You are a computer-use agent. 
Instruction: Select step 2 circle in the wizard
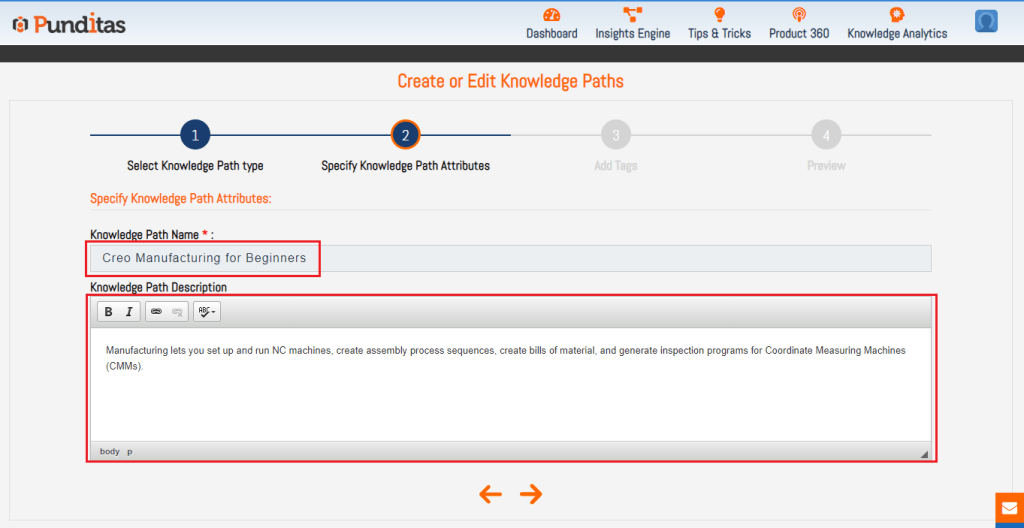coord(405,135)
